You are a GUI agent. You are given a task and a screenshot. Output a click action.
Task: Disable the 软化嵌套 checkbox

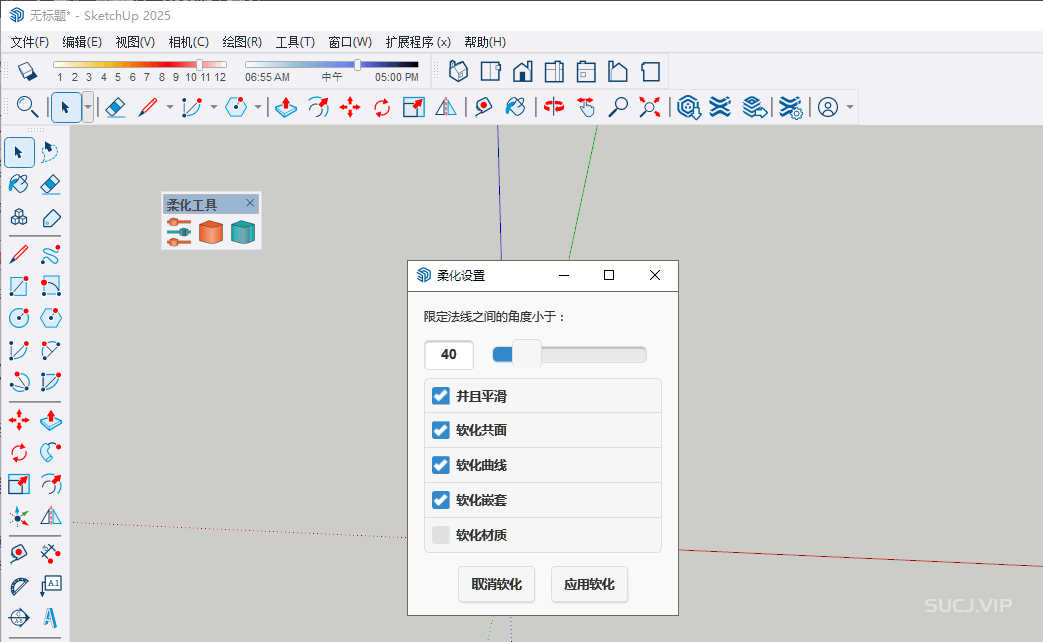coord(440,500)
